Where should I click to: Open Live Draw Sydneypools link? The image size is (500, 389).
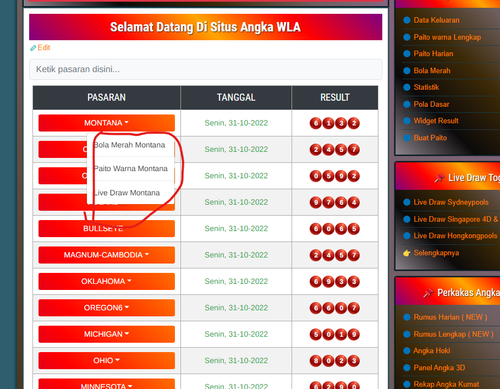(x=451, y=202)
